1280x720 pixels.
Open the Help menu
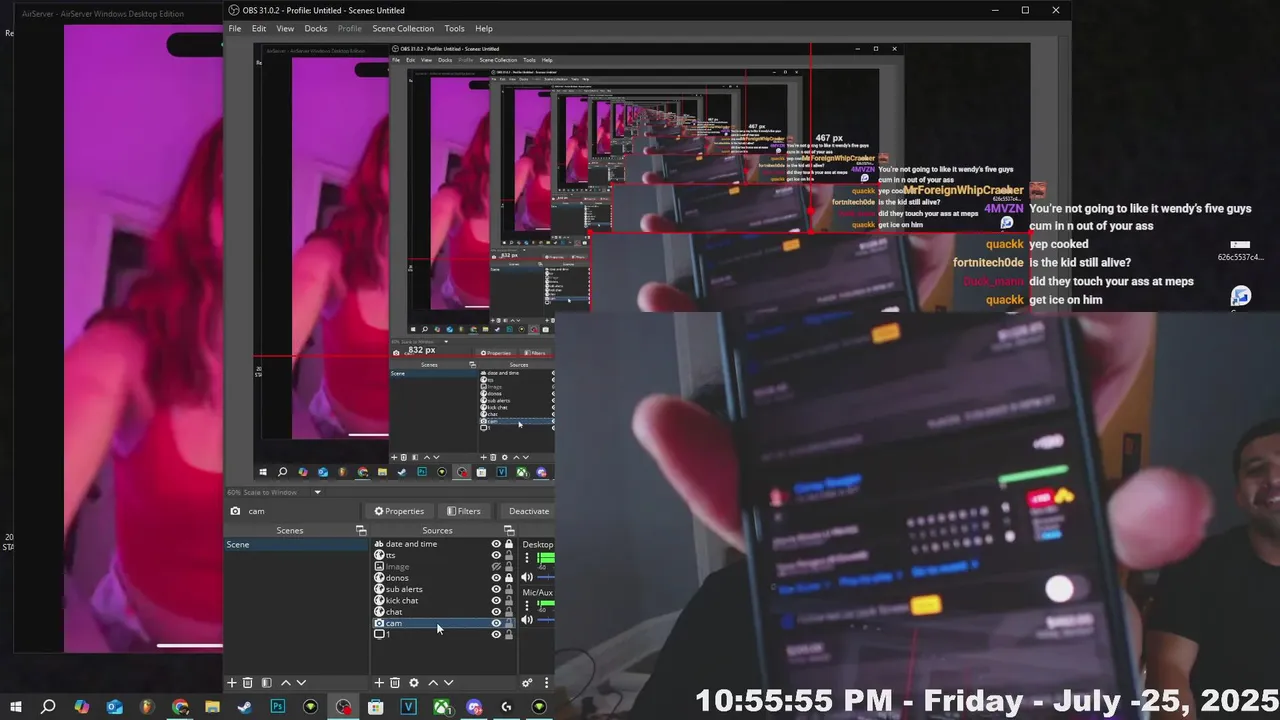tap(484, 28)
